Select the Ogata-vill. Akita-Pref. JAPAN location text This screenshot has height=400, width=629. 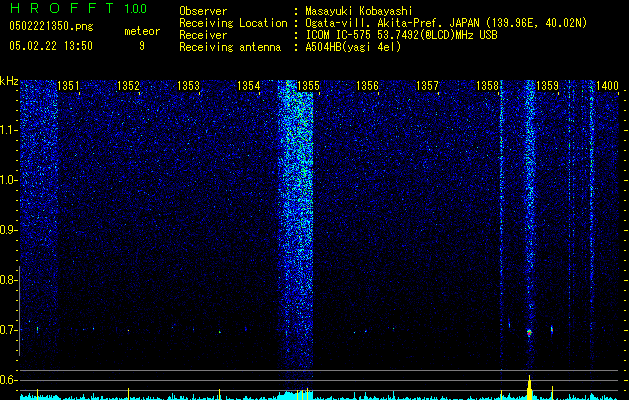446,23
